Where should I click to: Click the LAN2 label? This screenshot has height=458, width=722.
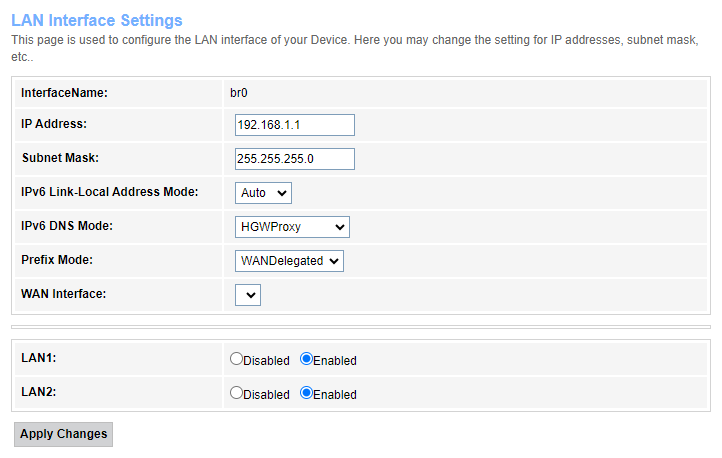(38, 392)
